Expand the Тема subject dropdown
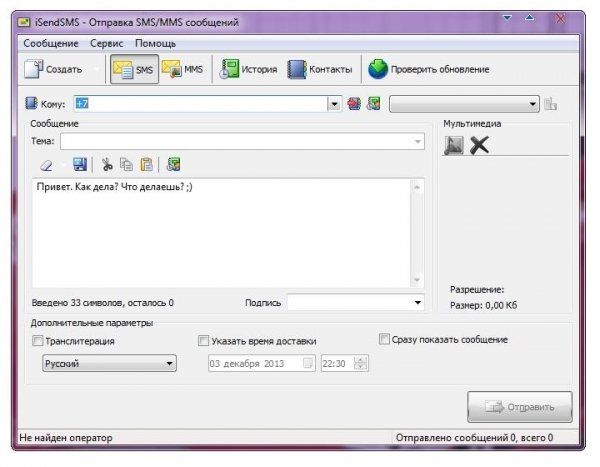Screen dimensions: 600x467 tap(417, 142)
